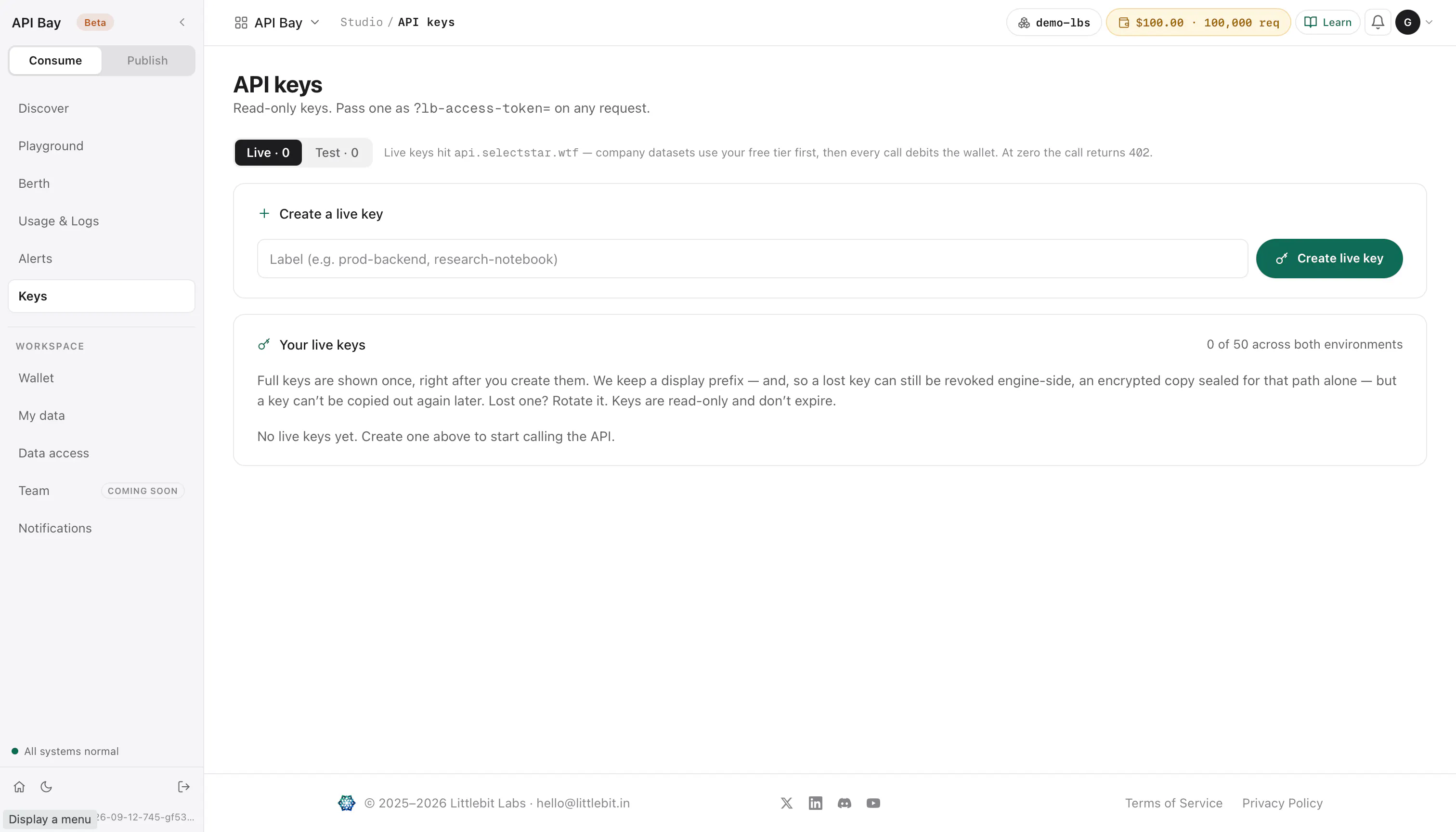Open Discover in the sidebar
This screenshot has width=1456, height=832.
click(x=102, y=108)
